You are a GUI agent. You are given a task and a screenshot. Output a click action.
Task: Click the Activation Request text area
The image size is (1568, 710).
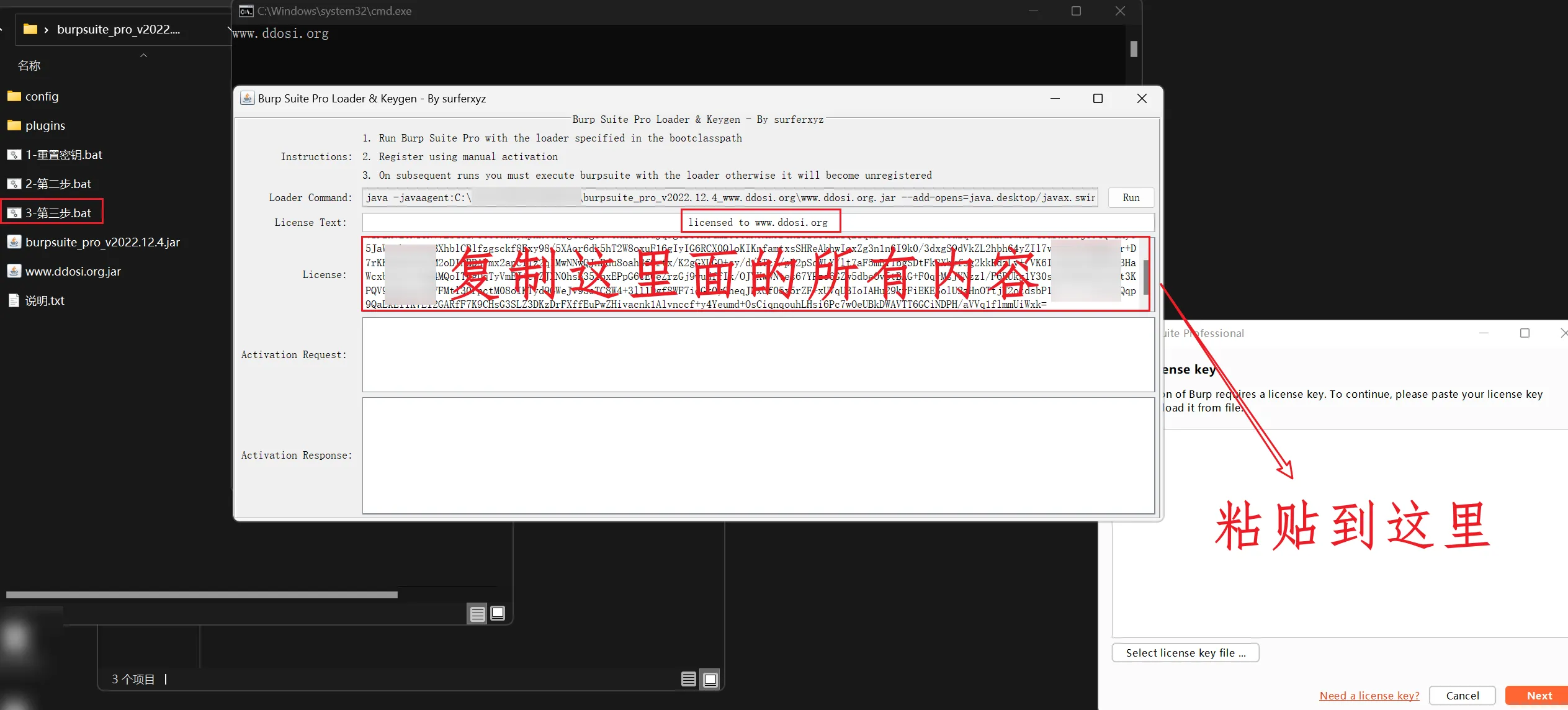point(758,354)
